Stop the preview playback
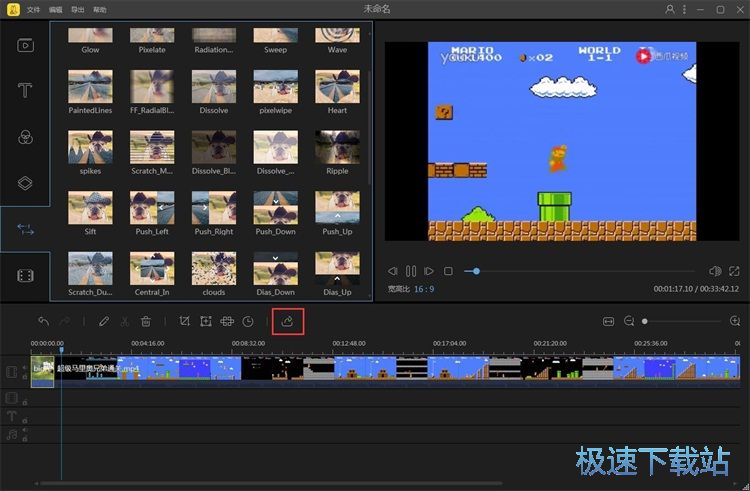This screenshot has width=750, height=491. pos(448,271)
